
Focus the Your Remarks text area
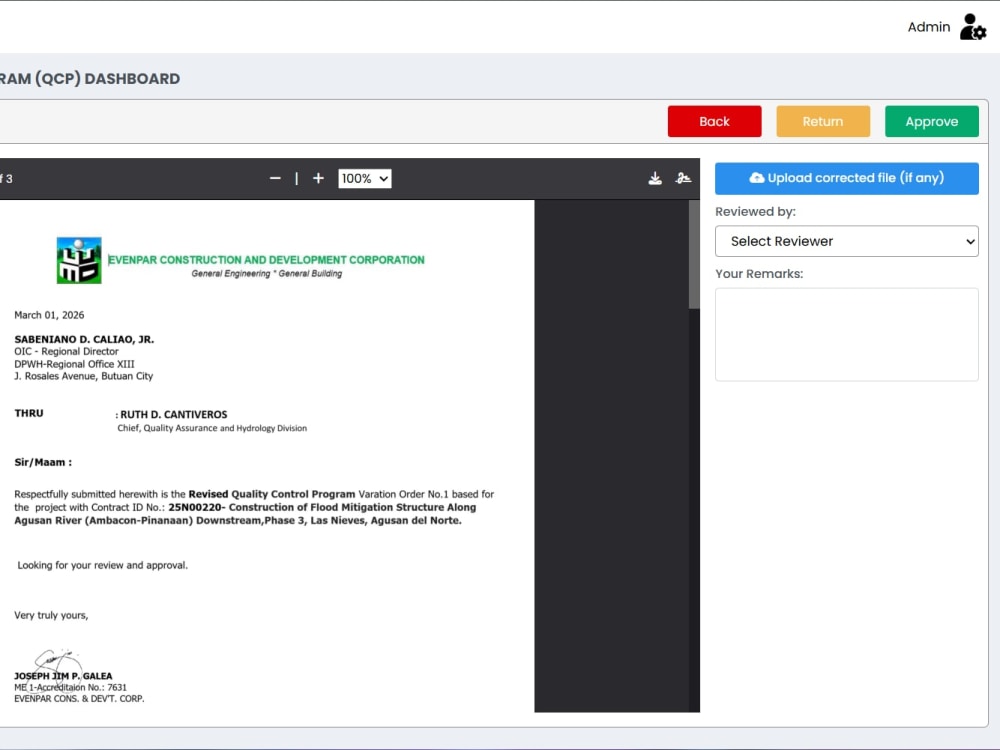846,335
